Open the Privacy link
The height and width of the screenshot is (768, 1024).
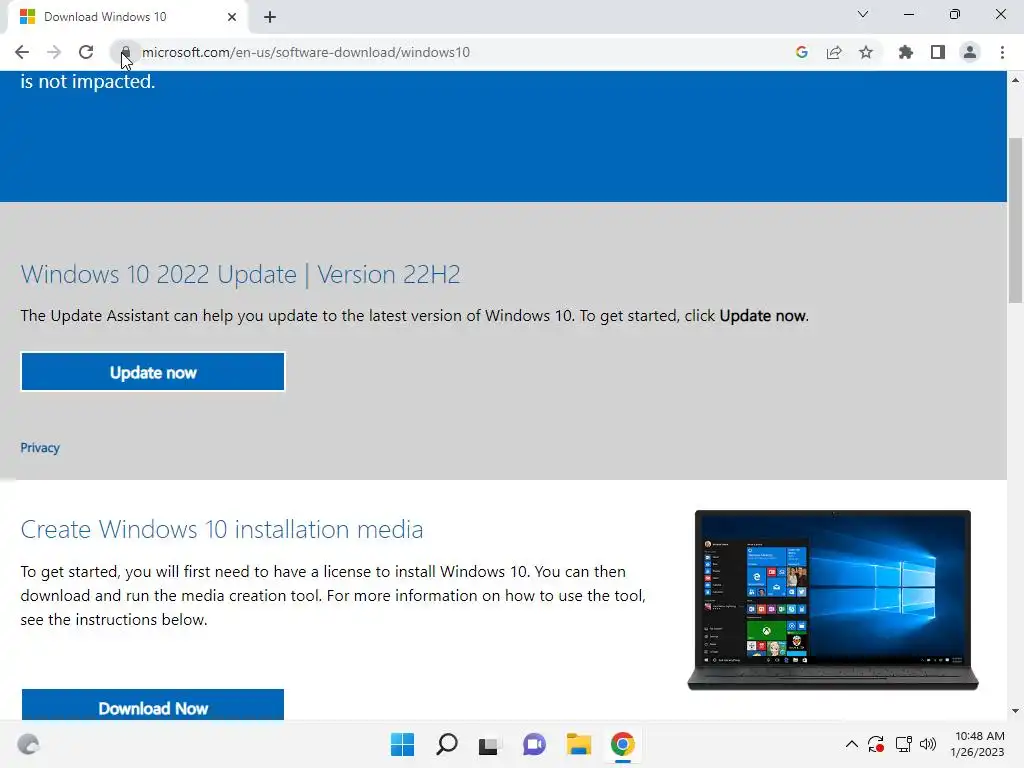point(40,447)
